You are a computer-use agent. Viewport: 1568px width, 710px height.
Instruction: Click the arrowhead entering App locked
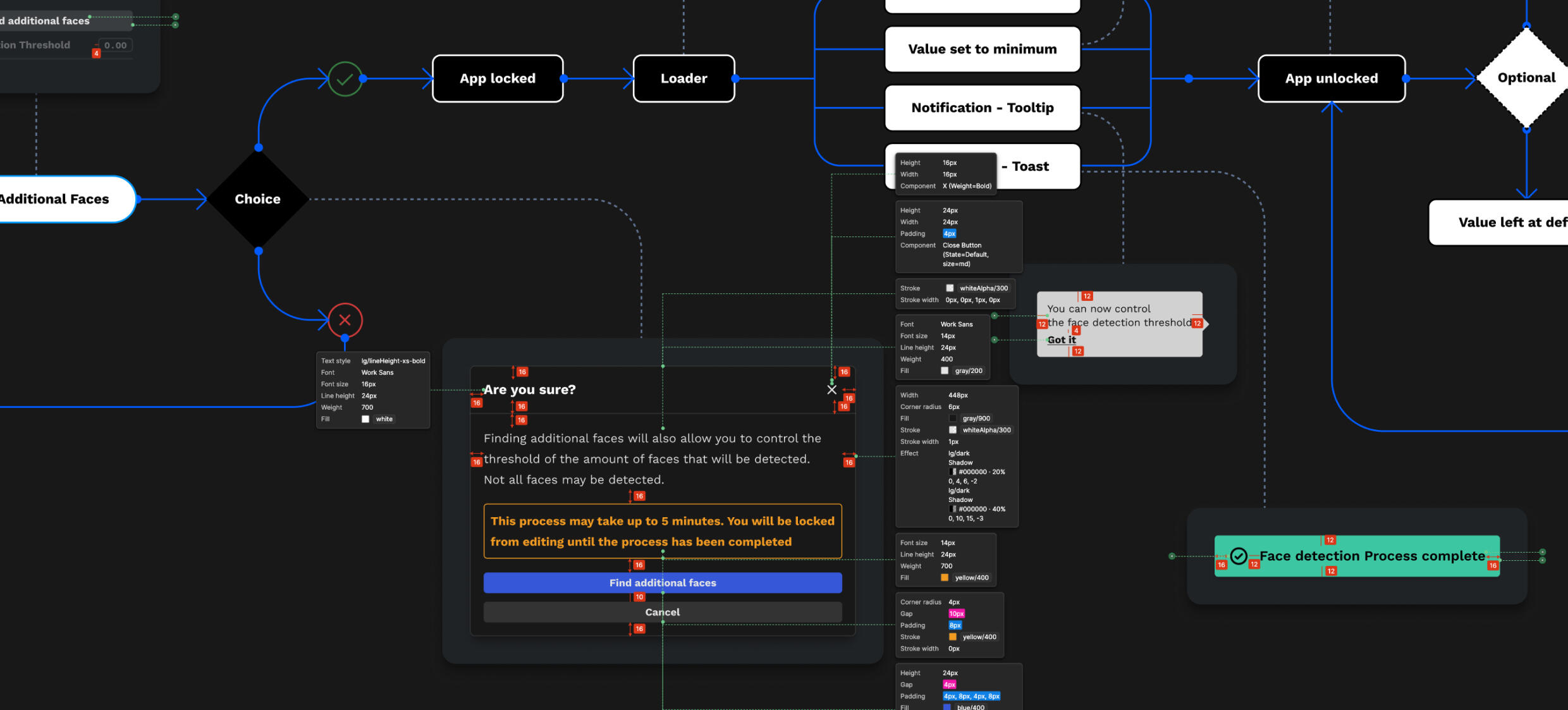tap(427, 79)
